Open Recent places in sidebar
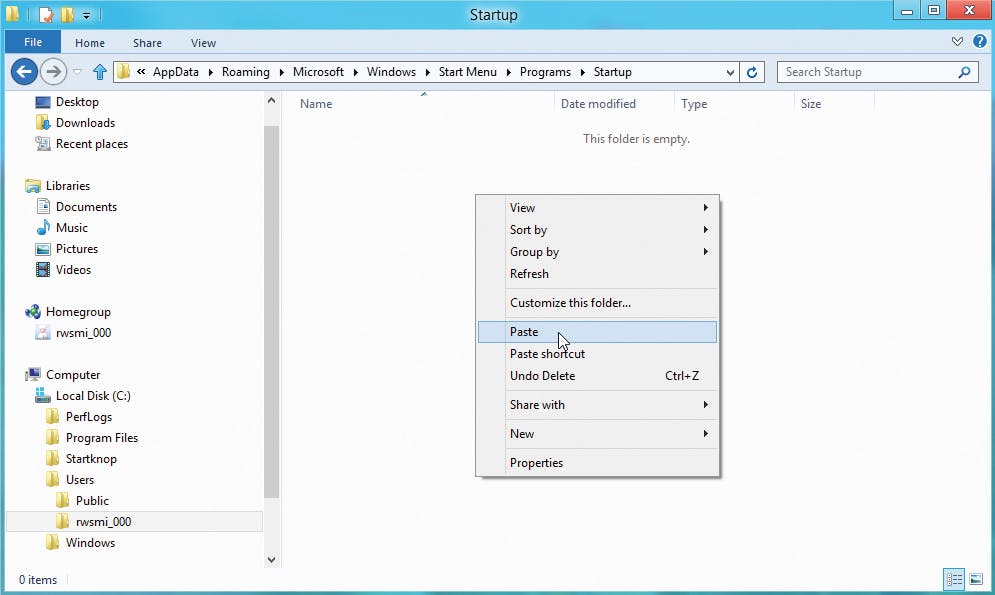Viewport: 995px width, 595px height. click(91, 144)
